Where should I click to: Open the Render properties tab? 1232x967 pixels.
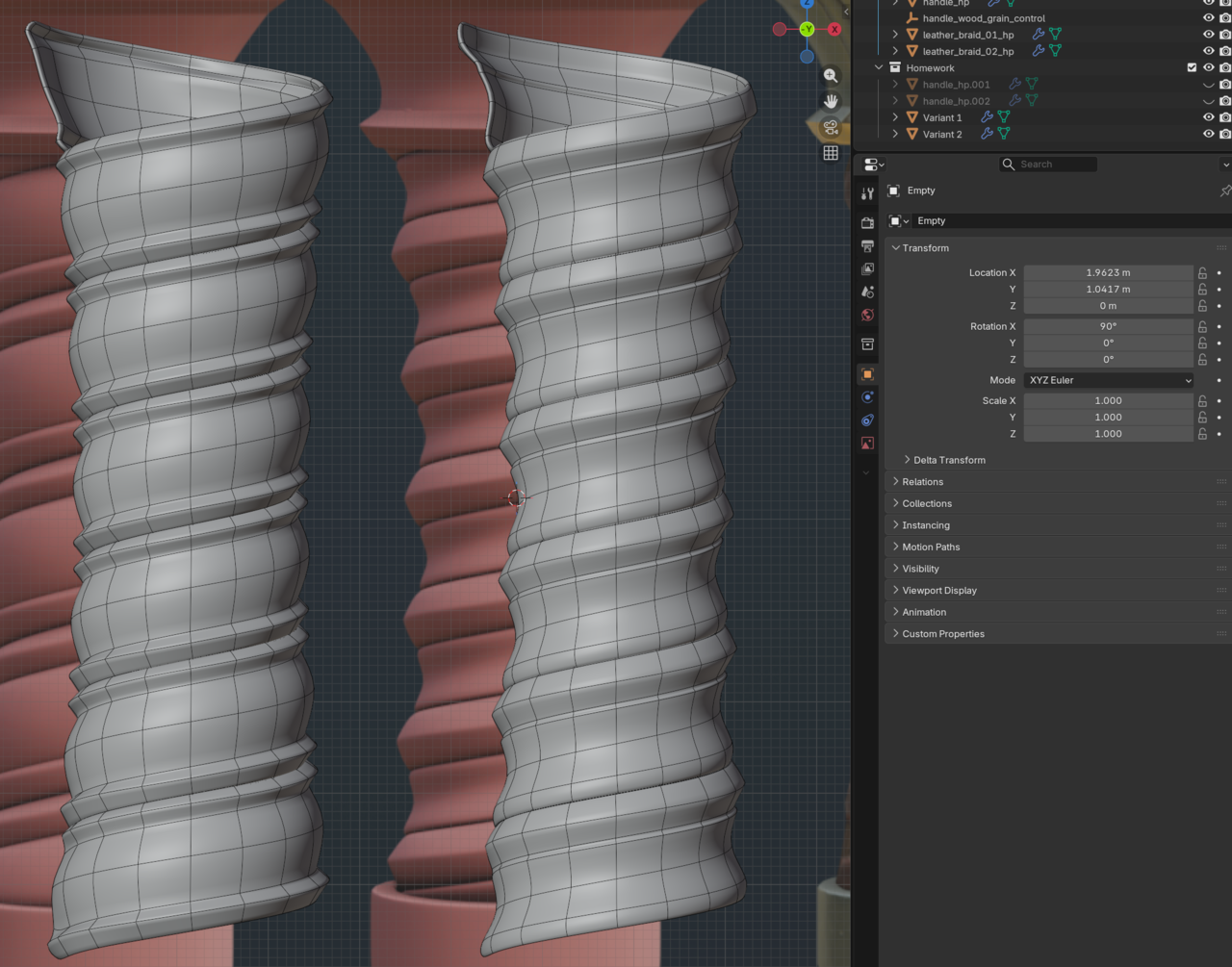tap(867, 222)
